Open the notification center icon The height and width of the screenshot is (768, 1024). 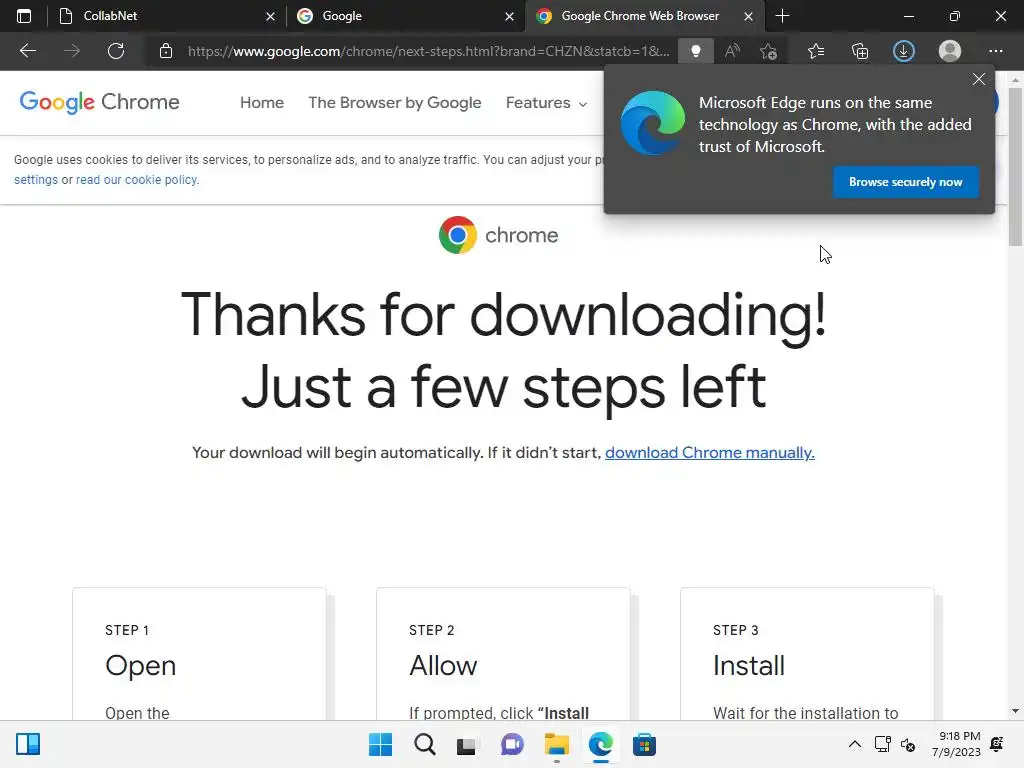[997, 744]
